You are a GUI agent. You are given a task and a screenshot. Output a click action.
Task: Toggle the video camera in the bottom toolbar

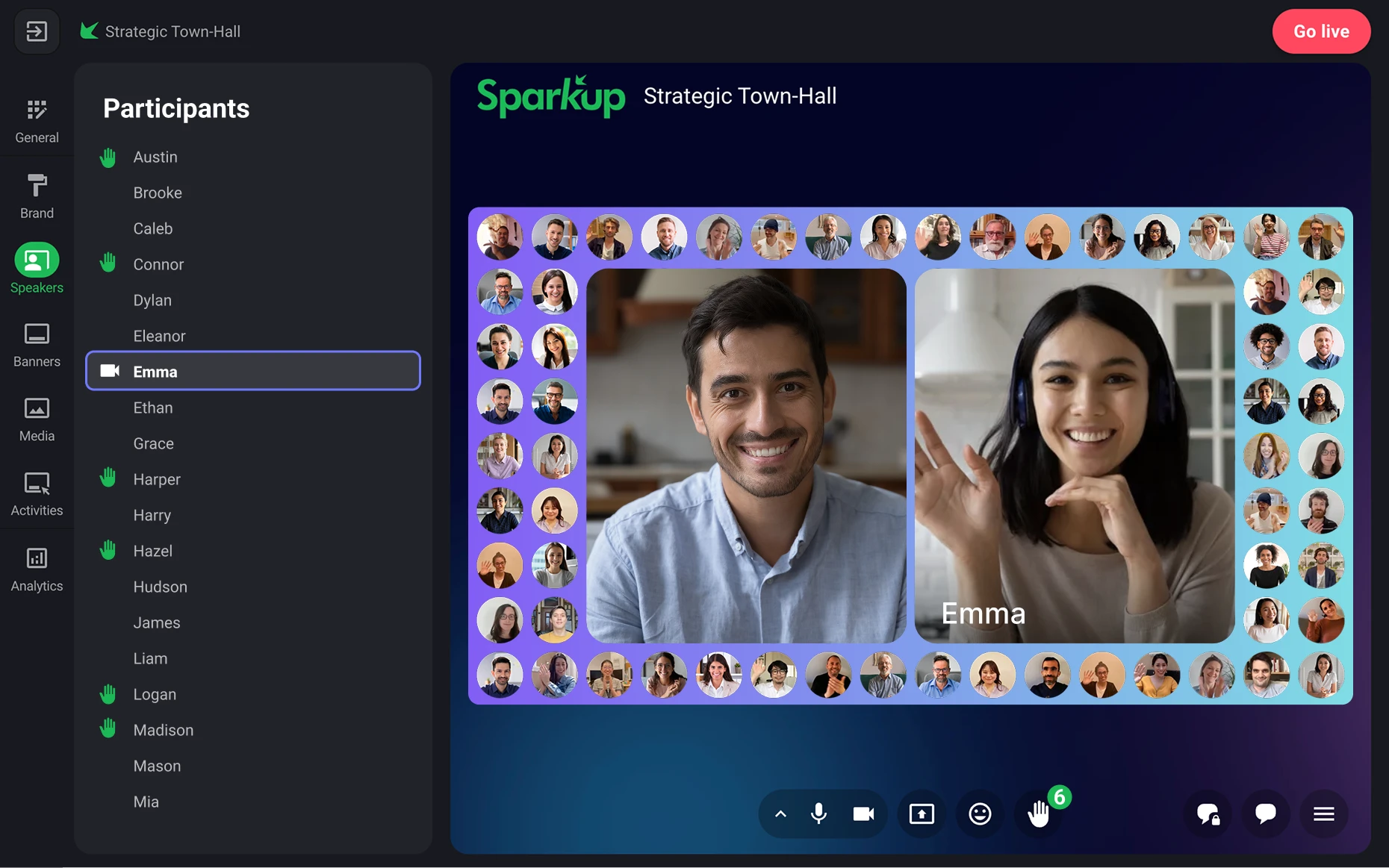(x=863, y=814)
